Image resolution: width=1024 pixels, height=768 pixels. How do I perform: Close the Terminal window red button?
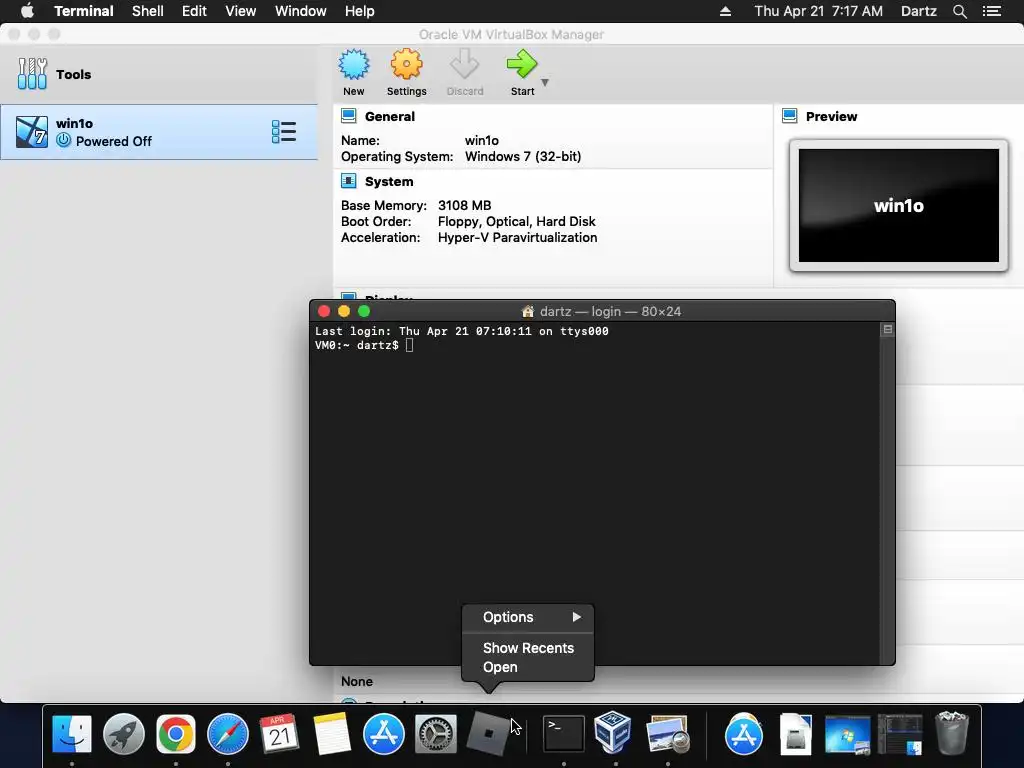coord(323,312)
